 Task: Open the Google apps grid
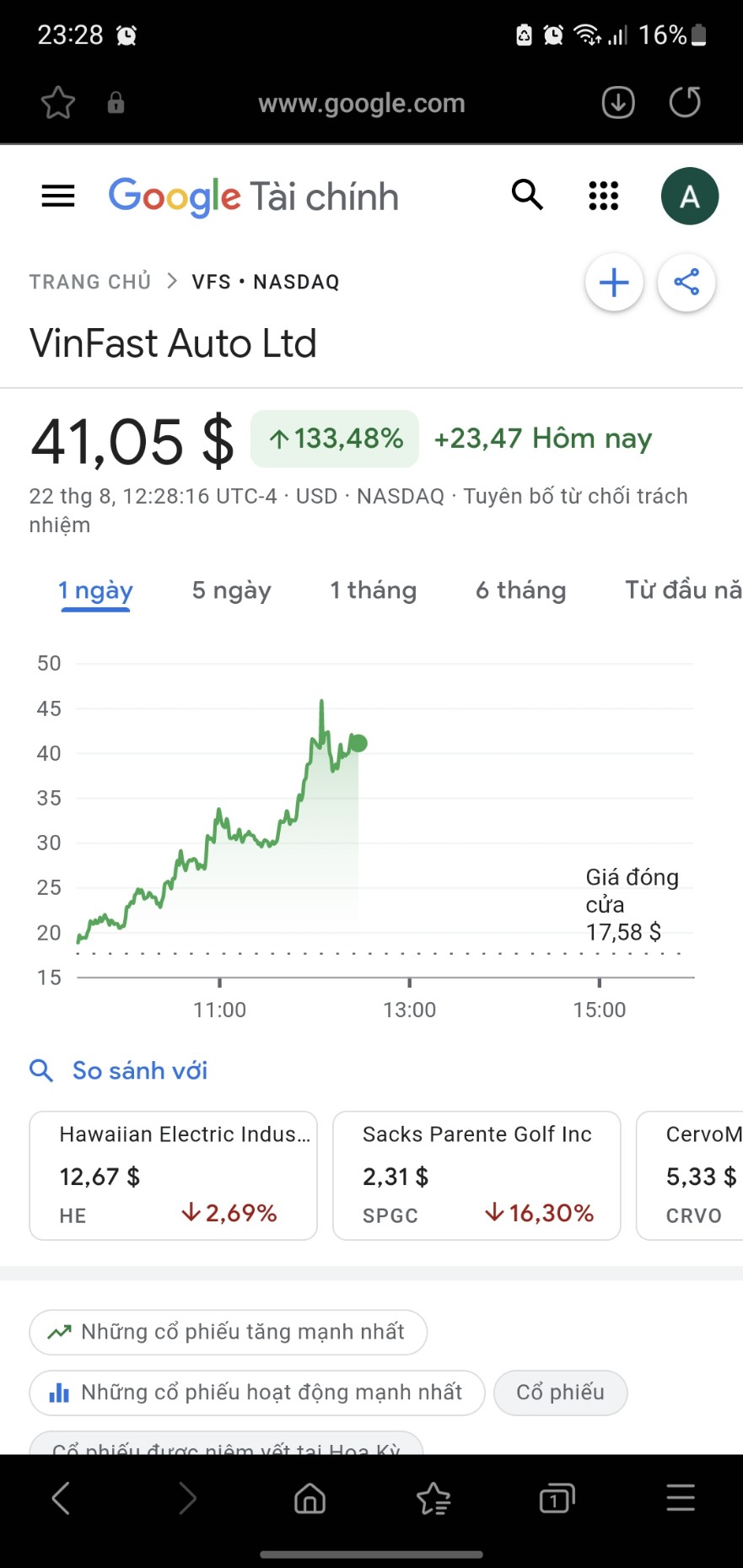coord(604,196)
